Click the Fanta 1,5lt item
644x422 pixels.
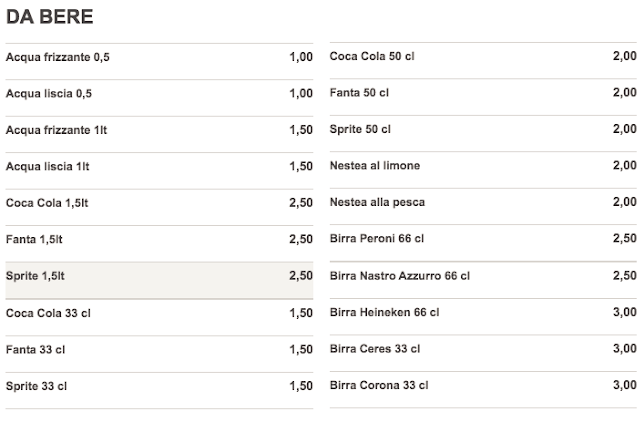pos(34,240)
